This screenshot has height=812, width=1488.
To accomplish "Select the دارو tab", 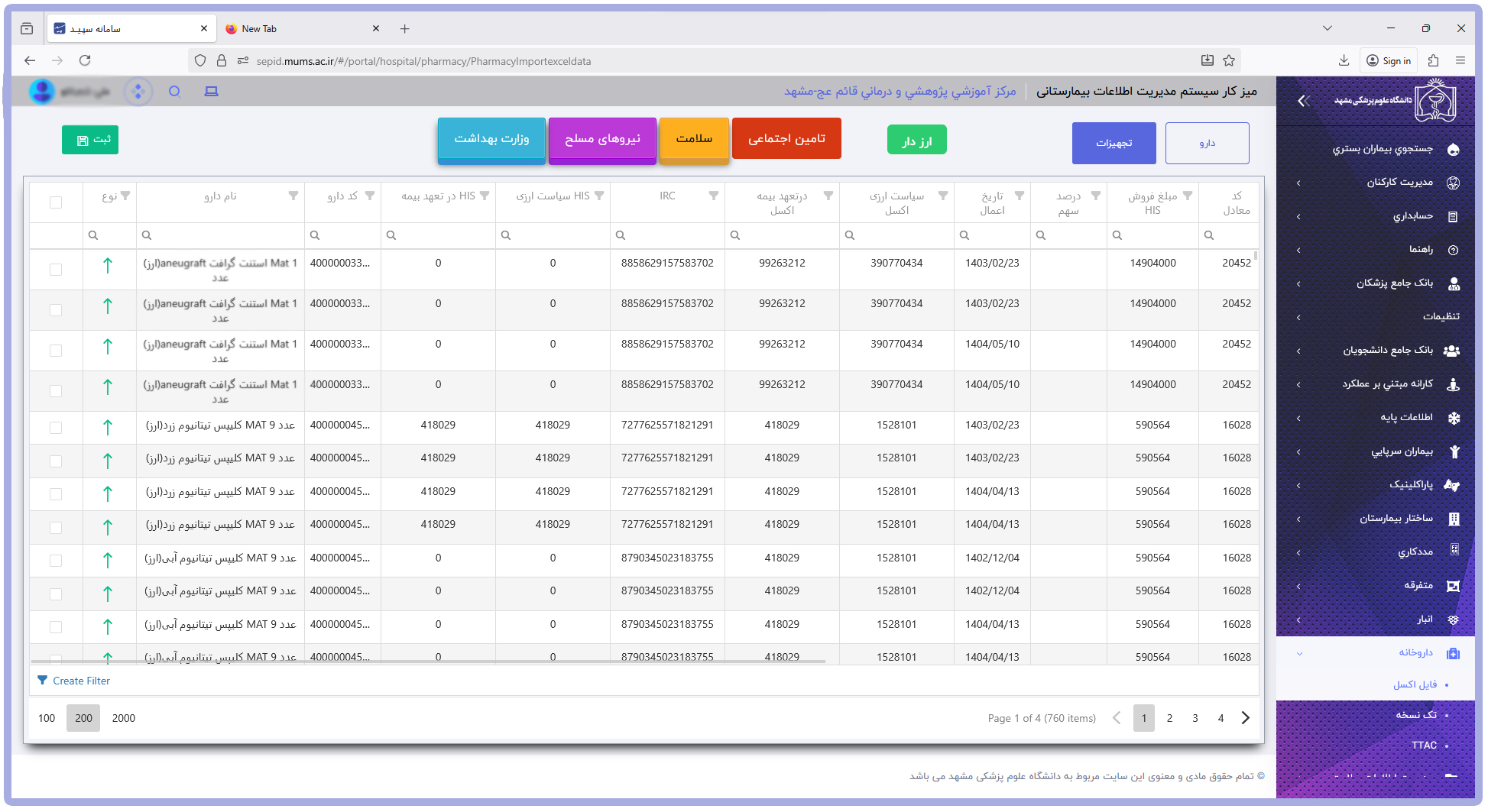I will (1208, 143).
